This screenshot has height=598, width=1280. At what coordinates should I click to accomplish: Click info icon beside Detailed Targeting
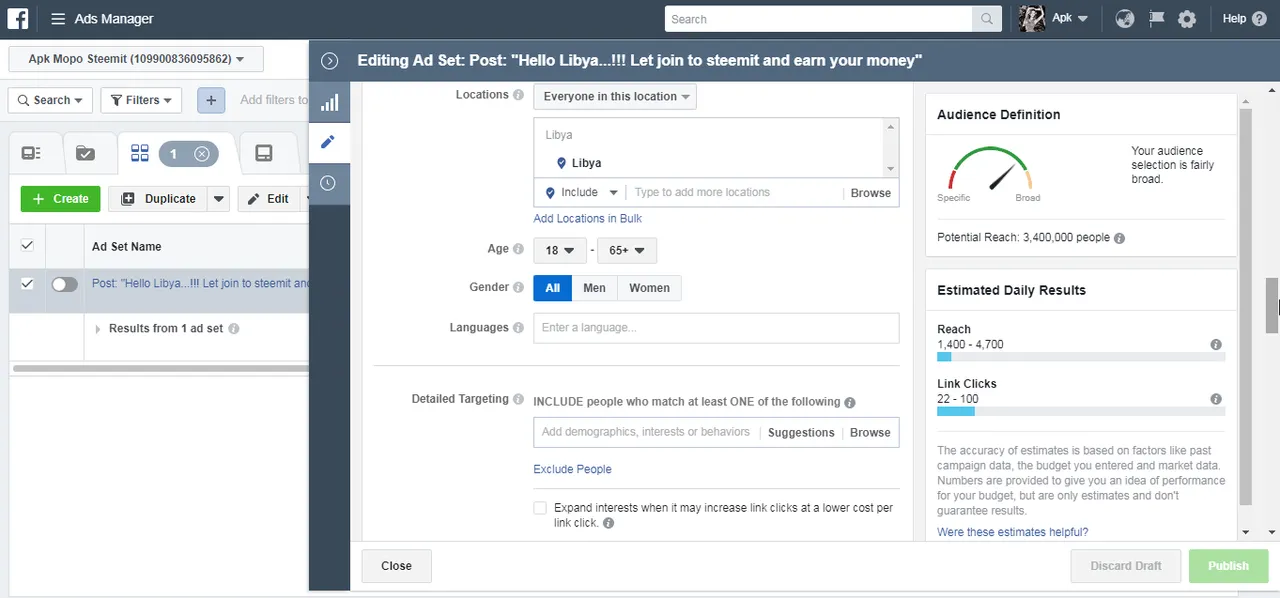click(518, 399)
